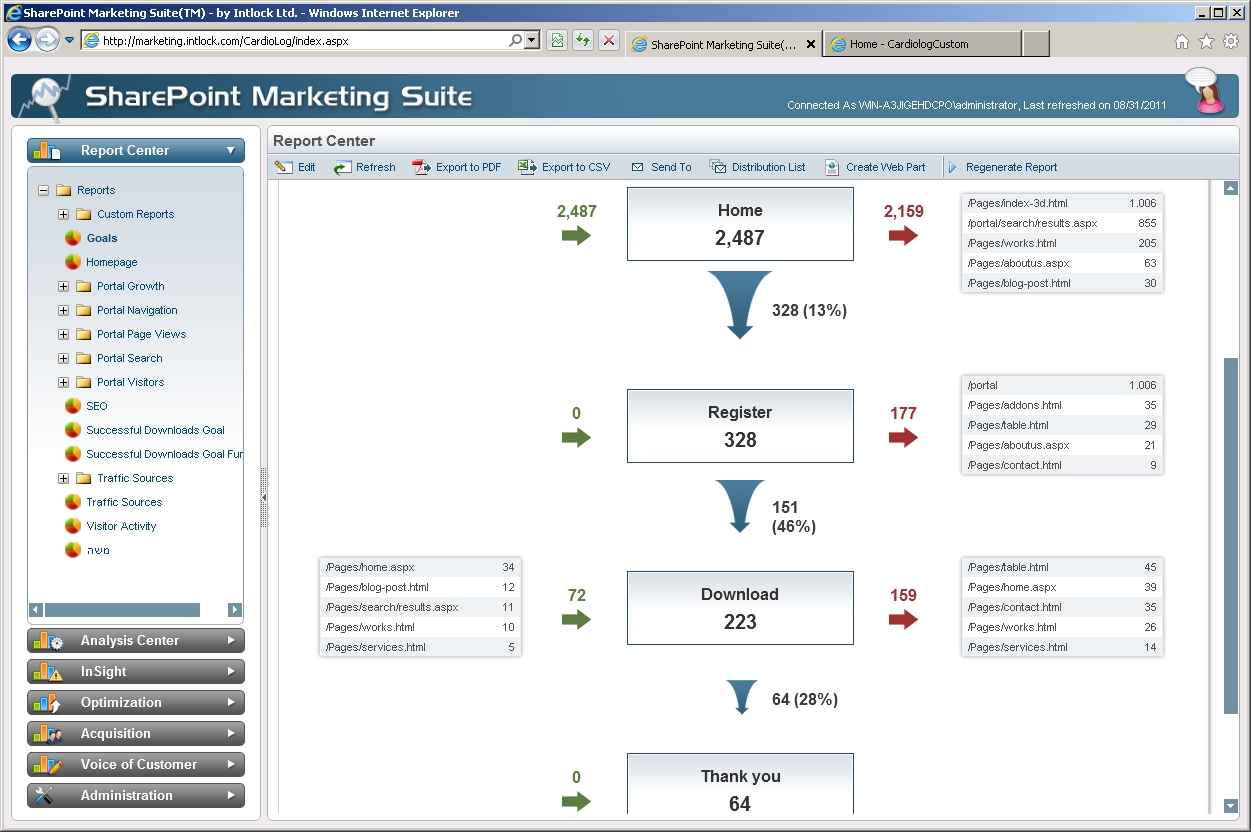Click the compatibility view icon
1251x832 pixels.
558,41
